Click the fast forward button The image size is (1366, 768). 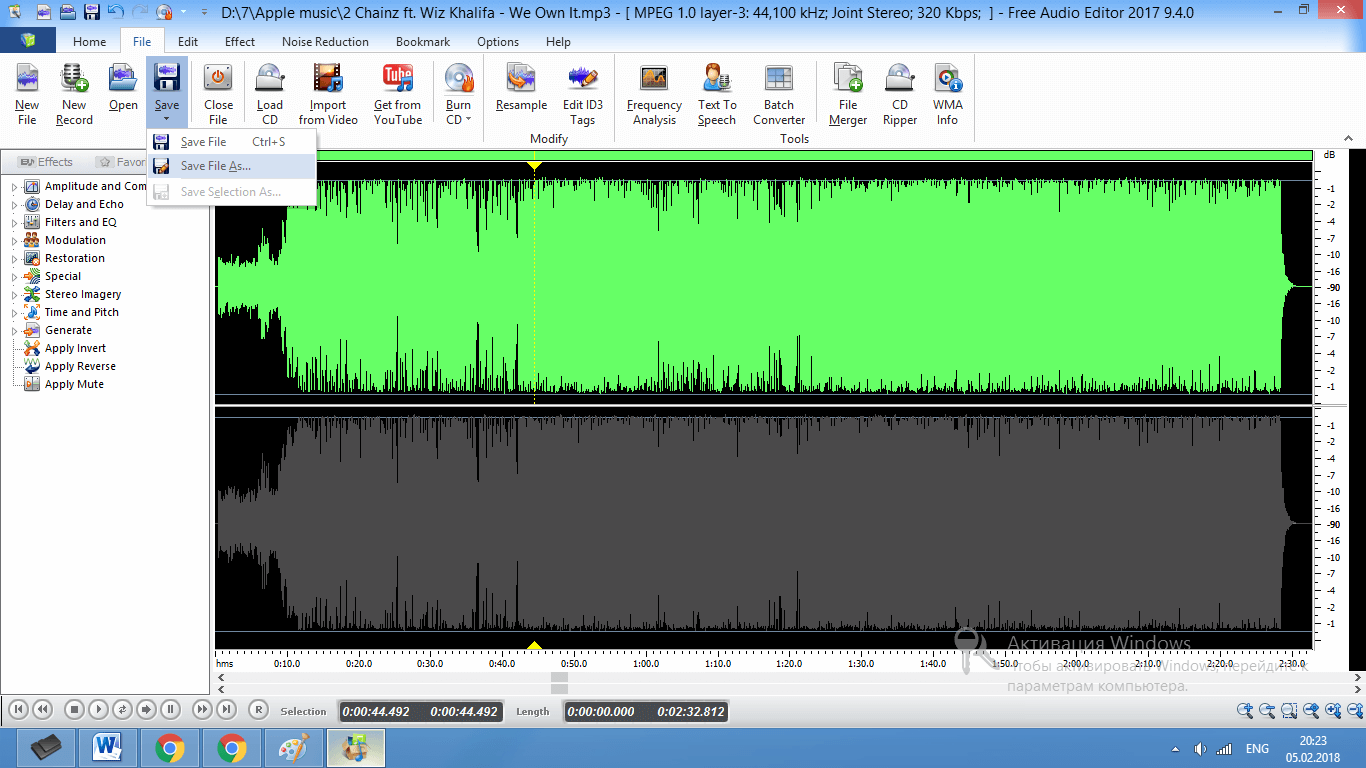tap(202, 710)
